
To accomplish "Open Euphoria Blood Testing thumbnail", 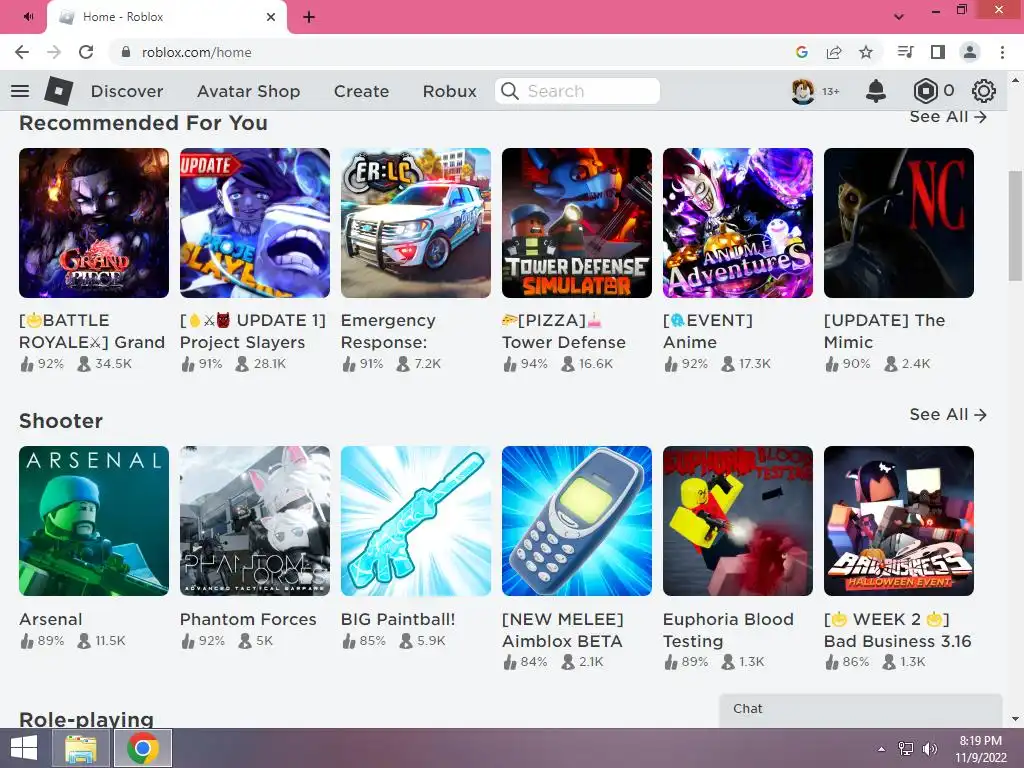I will coord(738,520).
